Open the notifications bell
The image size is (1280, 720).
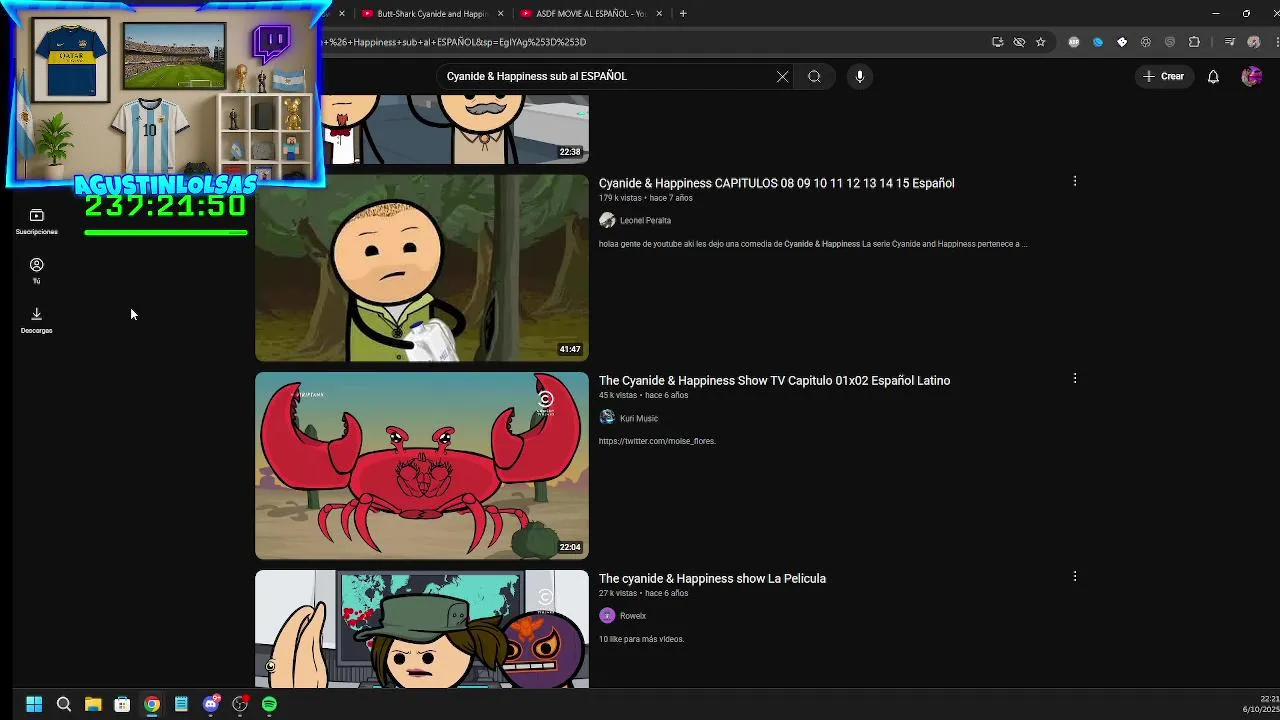(1213, 76)
